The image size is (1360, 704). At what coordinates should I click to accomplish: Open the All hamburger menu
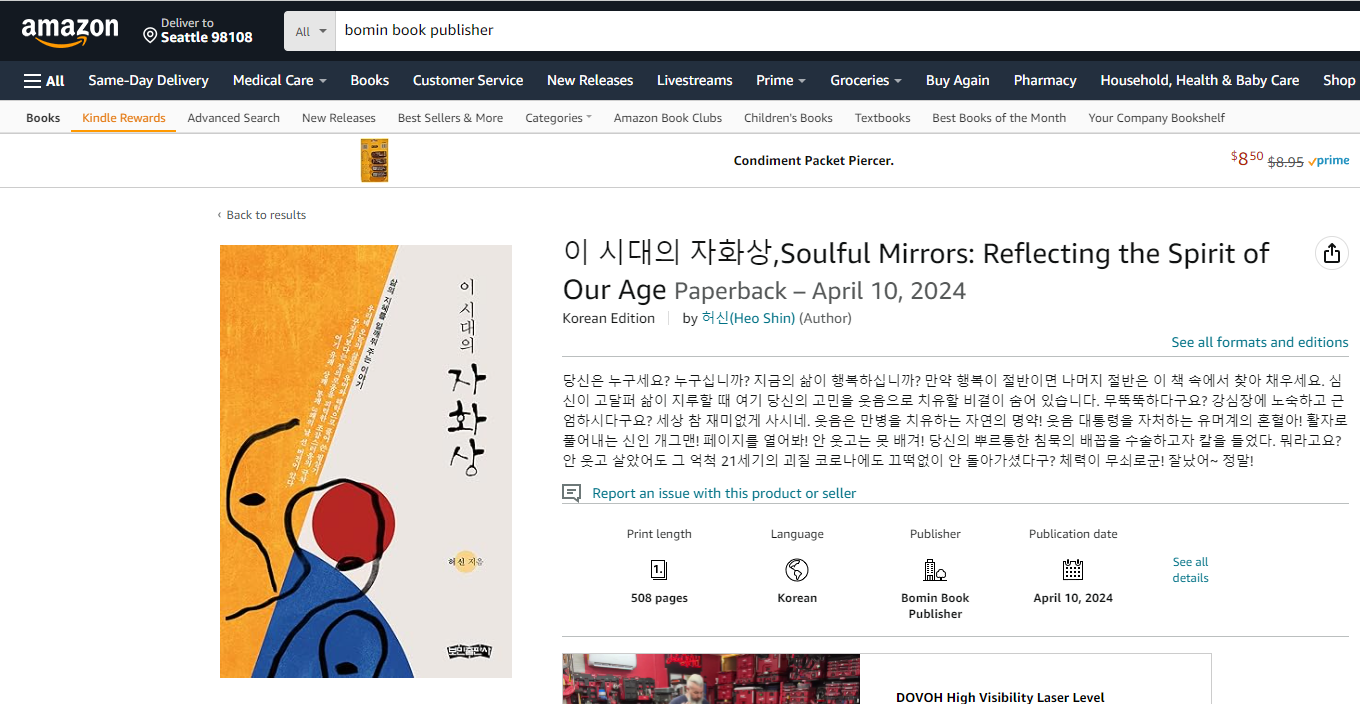click(44, 81)
